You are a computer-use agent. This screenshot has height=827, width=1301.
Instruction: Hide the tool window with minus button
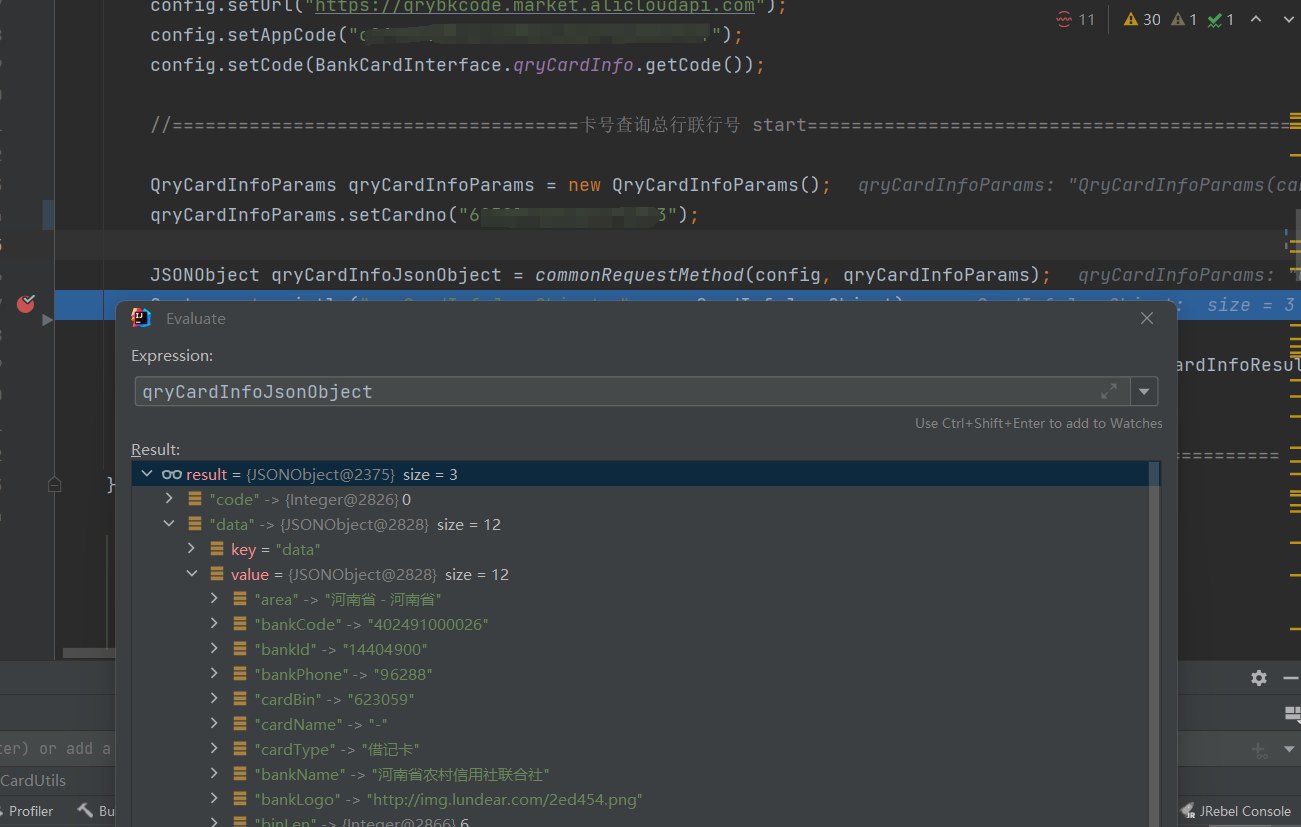pyautogui.click(x=1291, y=677)
